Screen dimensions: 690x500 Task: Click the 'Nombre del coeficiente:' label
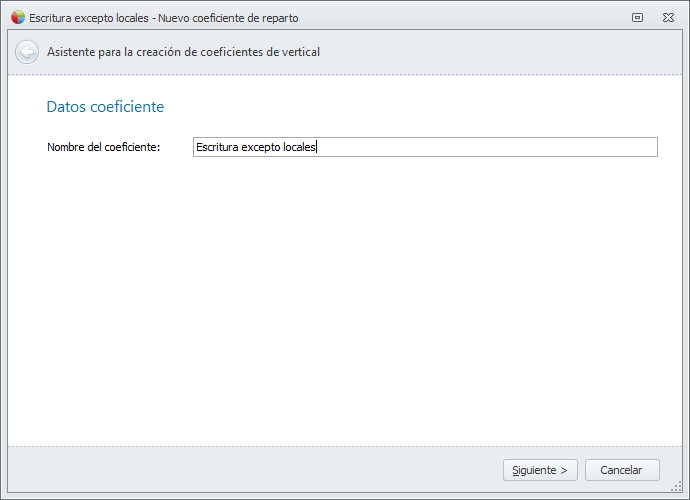pyautogui.click(x=104, y=148)
